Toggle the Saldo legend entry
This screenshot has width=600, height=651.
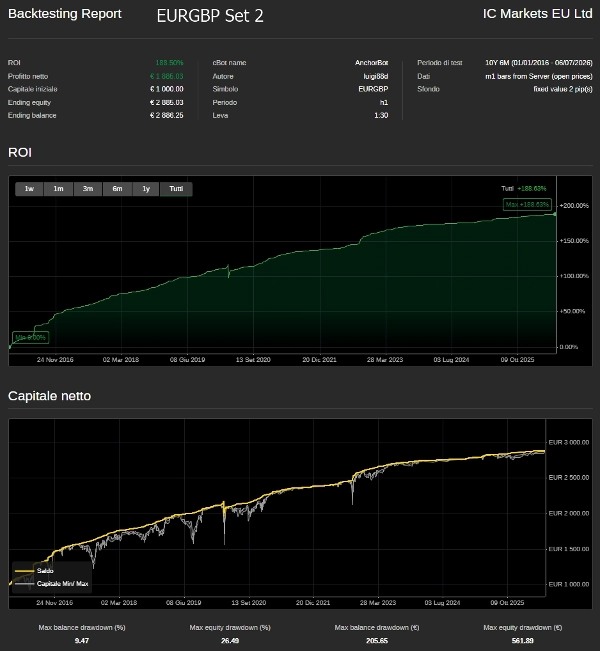(x=34, y=571)
